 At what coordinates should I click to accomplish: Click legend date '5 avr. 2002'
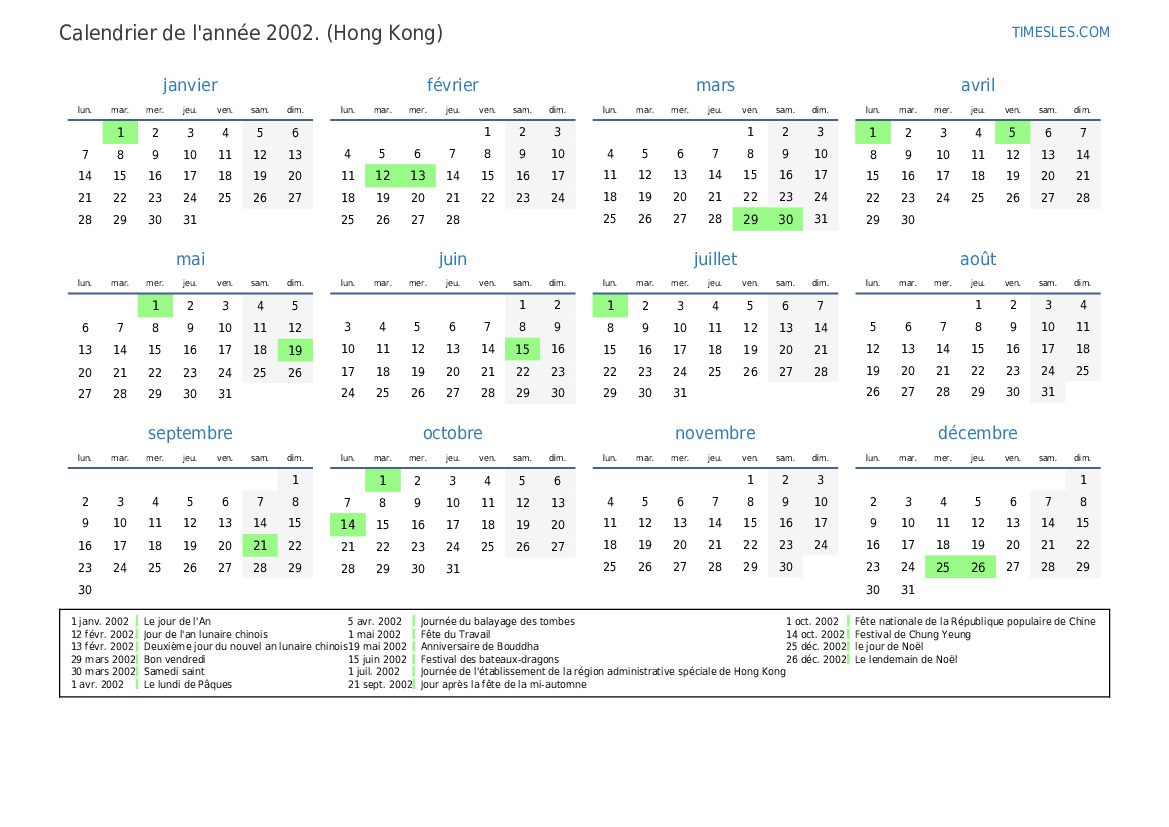click(x=374, y=621)
